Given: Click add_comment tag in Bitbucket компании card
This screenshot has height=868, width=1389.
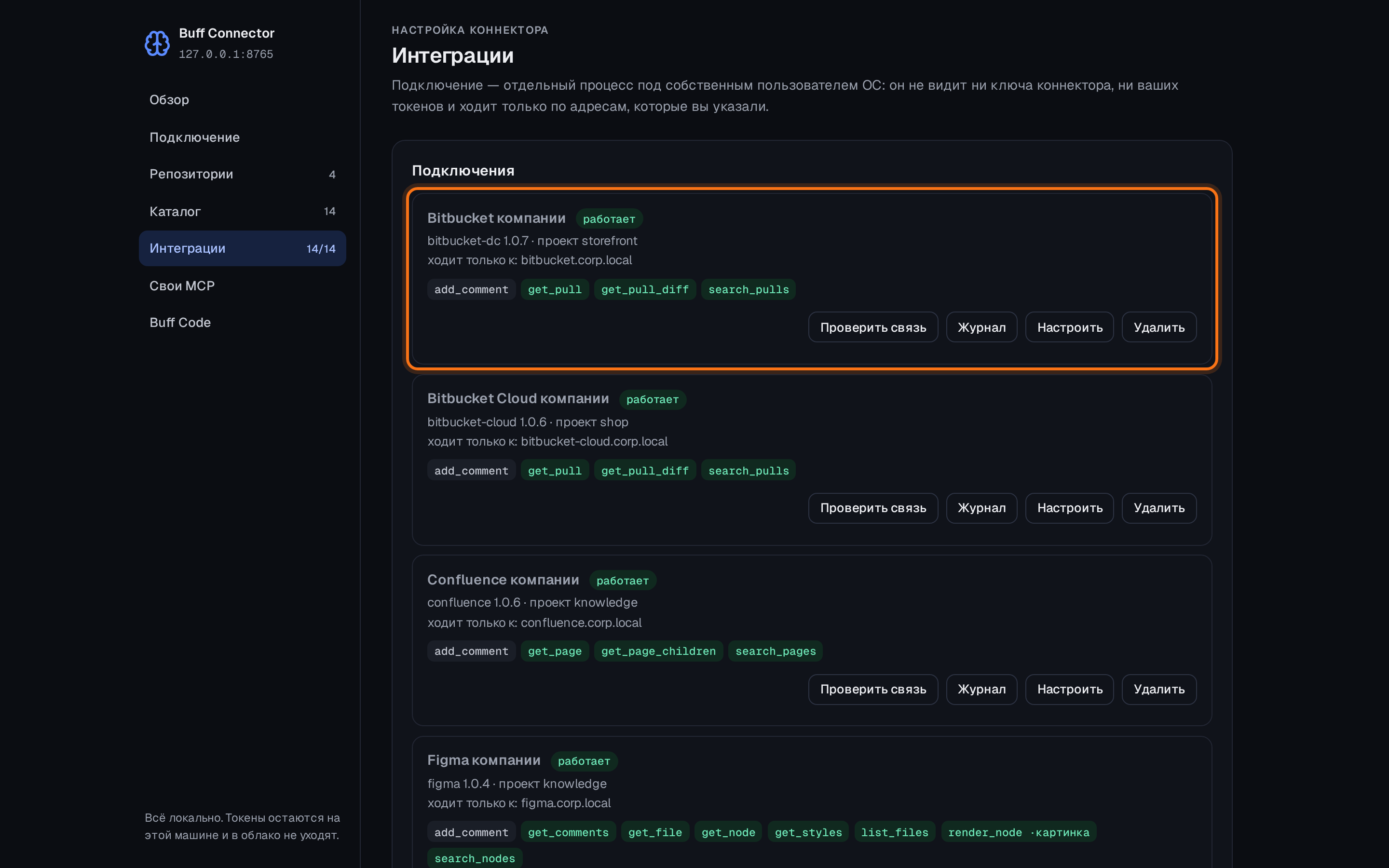Looking at the screenshot, I should coord(471,289).
